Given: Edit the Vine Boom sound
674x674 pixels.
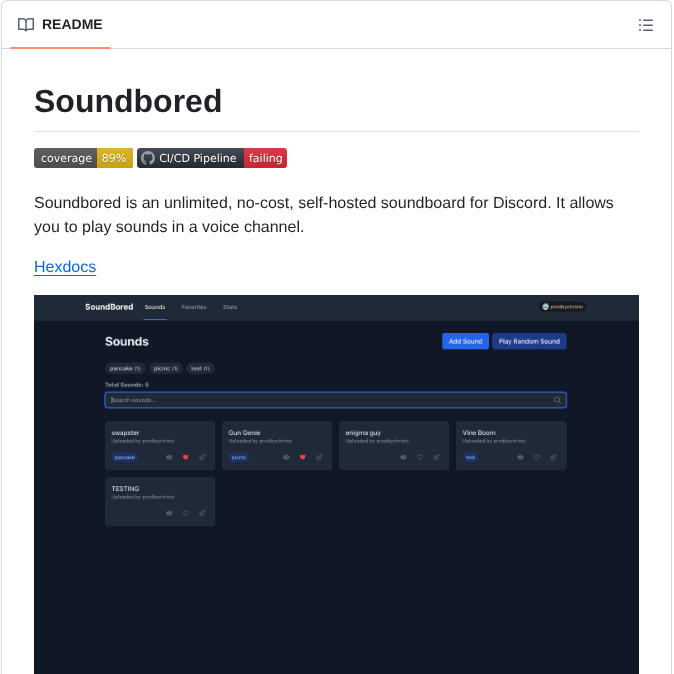Looking at the screenshot, I should pos(553,457).
